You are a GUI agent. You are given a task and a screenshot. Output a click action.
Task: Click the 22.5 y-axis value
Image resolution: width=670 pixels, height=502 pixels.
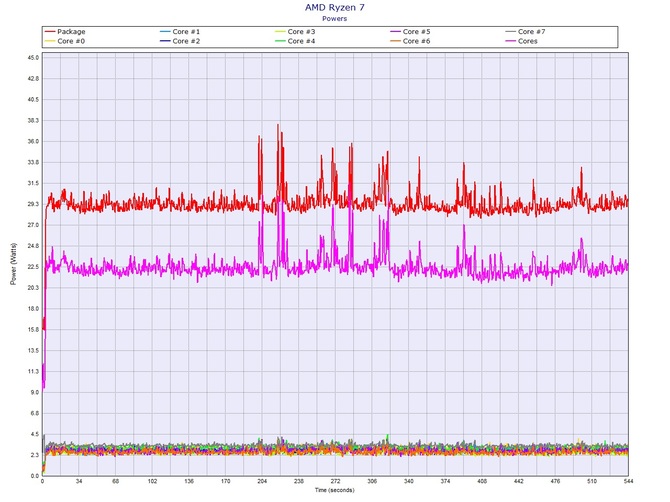coord(34,267)
